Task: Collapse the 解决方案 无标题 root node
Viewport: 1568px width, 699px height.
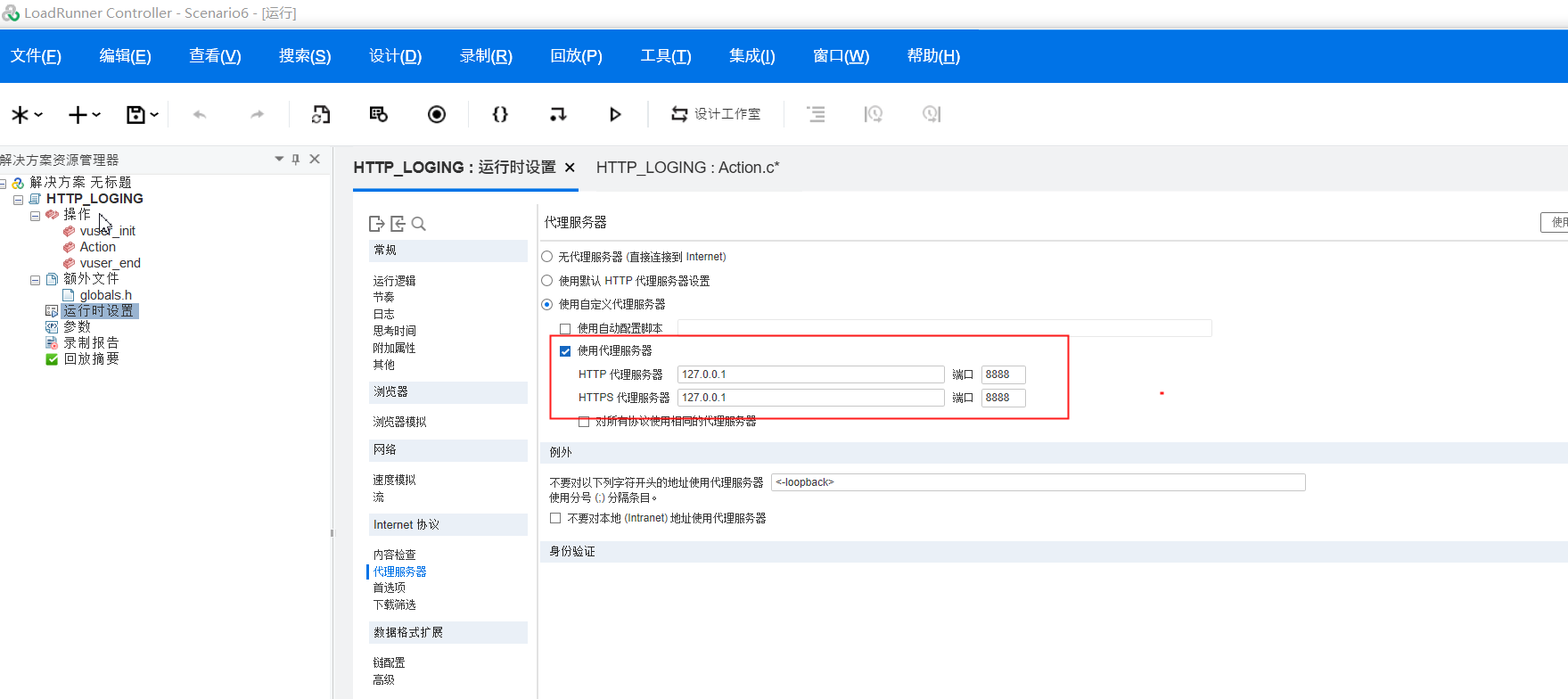Action: tap(3, 184)
